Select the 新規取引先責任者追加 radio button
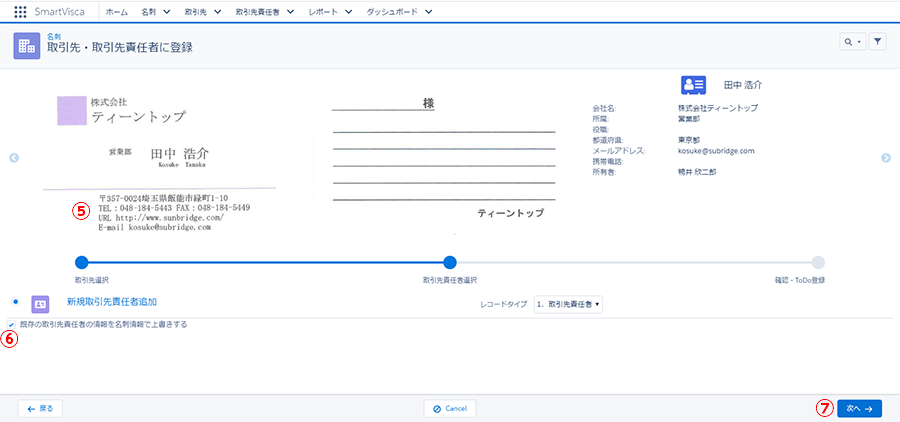 tap(15, 301)
